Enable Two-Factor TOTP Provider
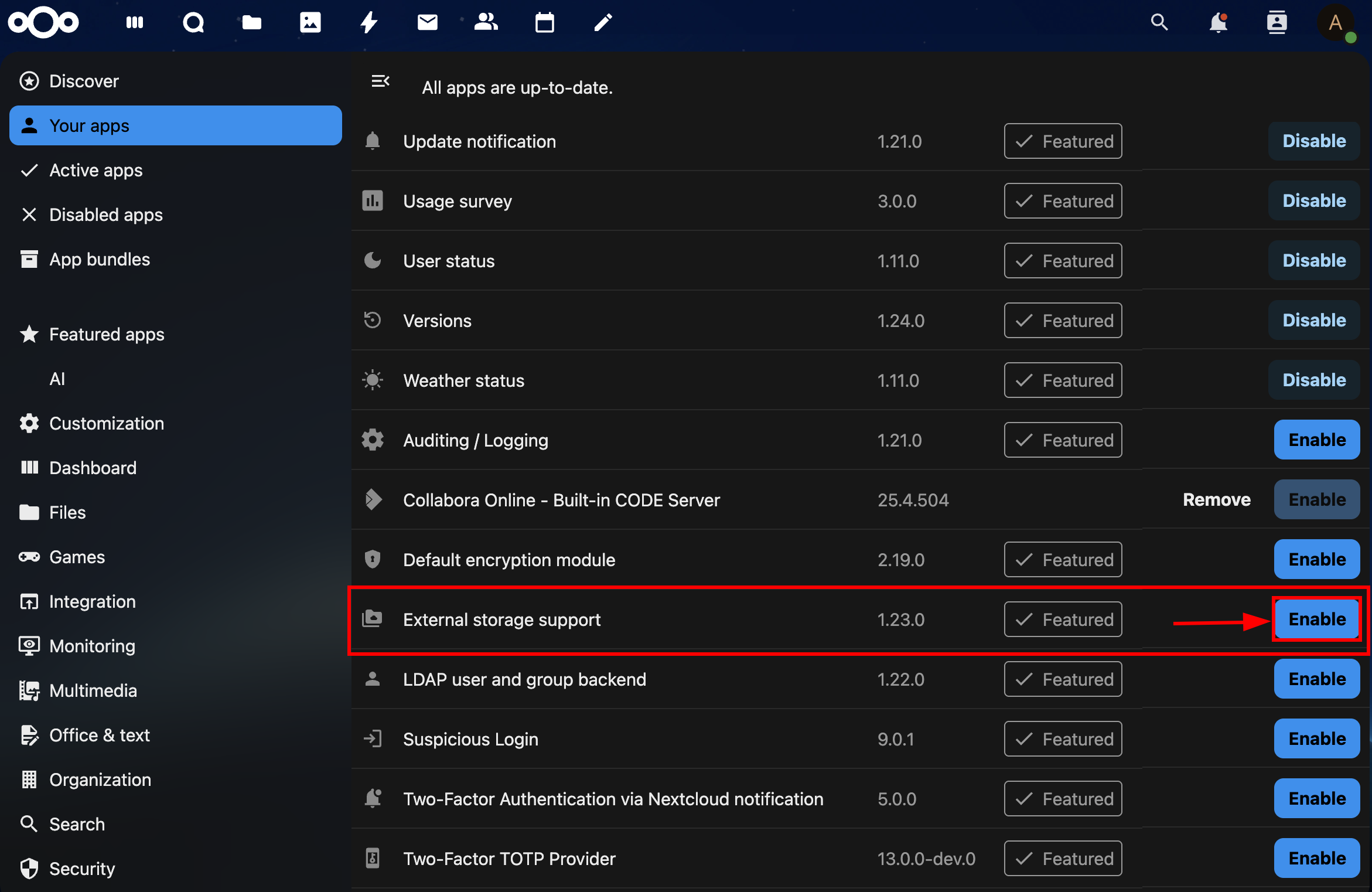Image resolution: width=1372 pixels, height=892 pixels. 1317,858
